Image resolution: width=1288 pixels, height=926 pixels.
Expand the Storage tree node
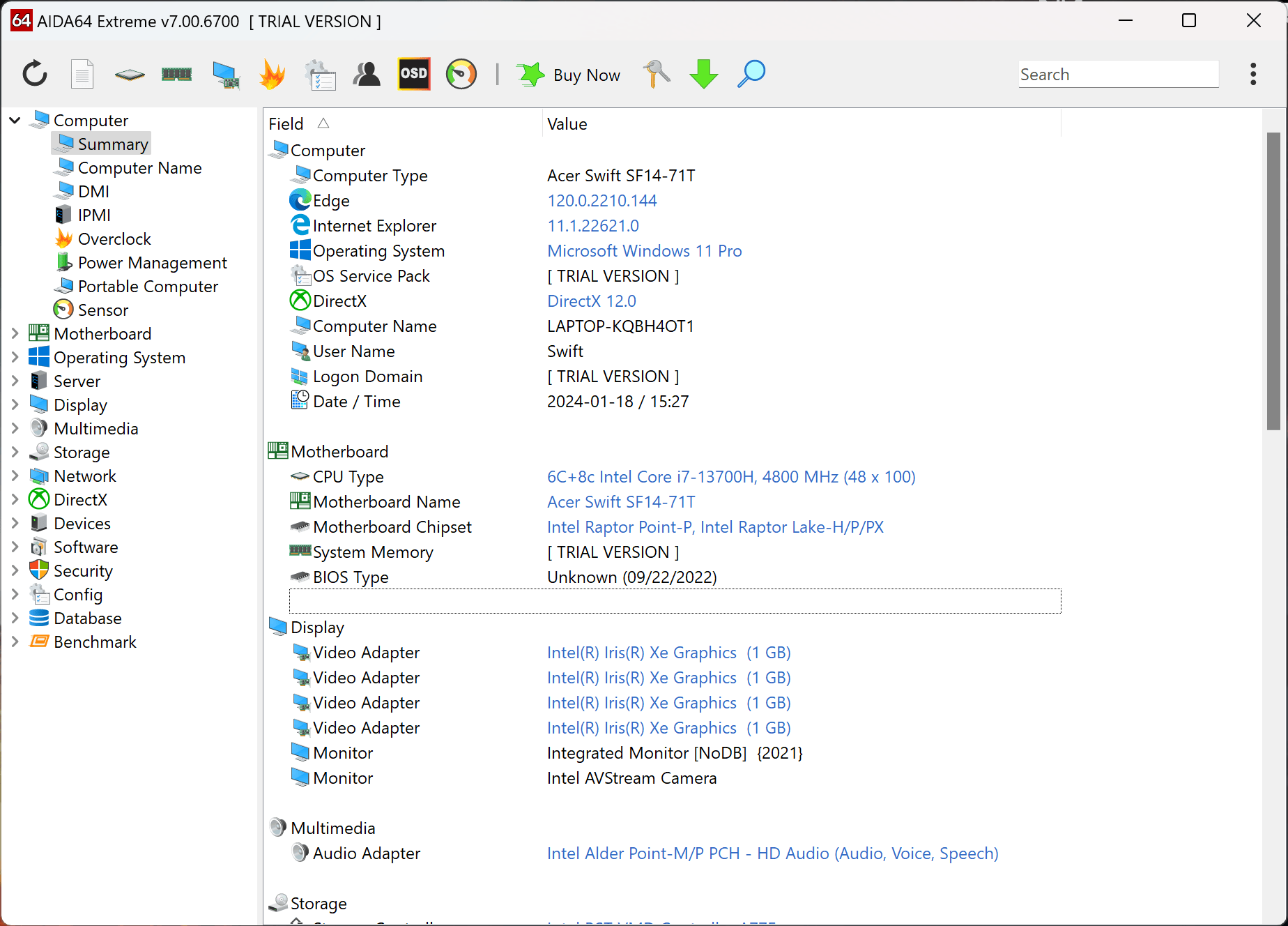[x=15, y=452]
